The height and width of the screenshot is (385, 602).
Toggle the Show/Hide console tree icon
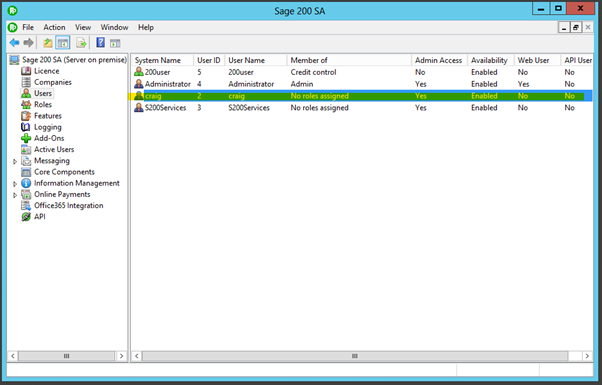pos(63,43)
